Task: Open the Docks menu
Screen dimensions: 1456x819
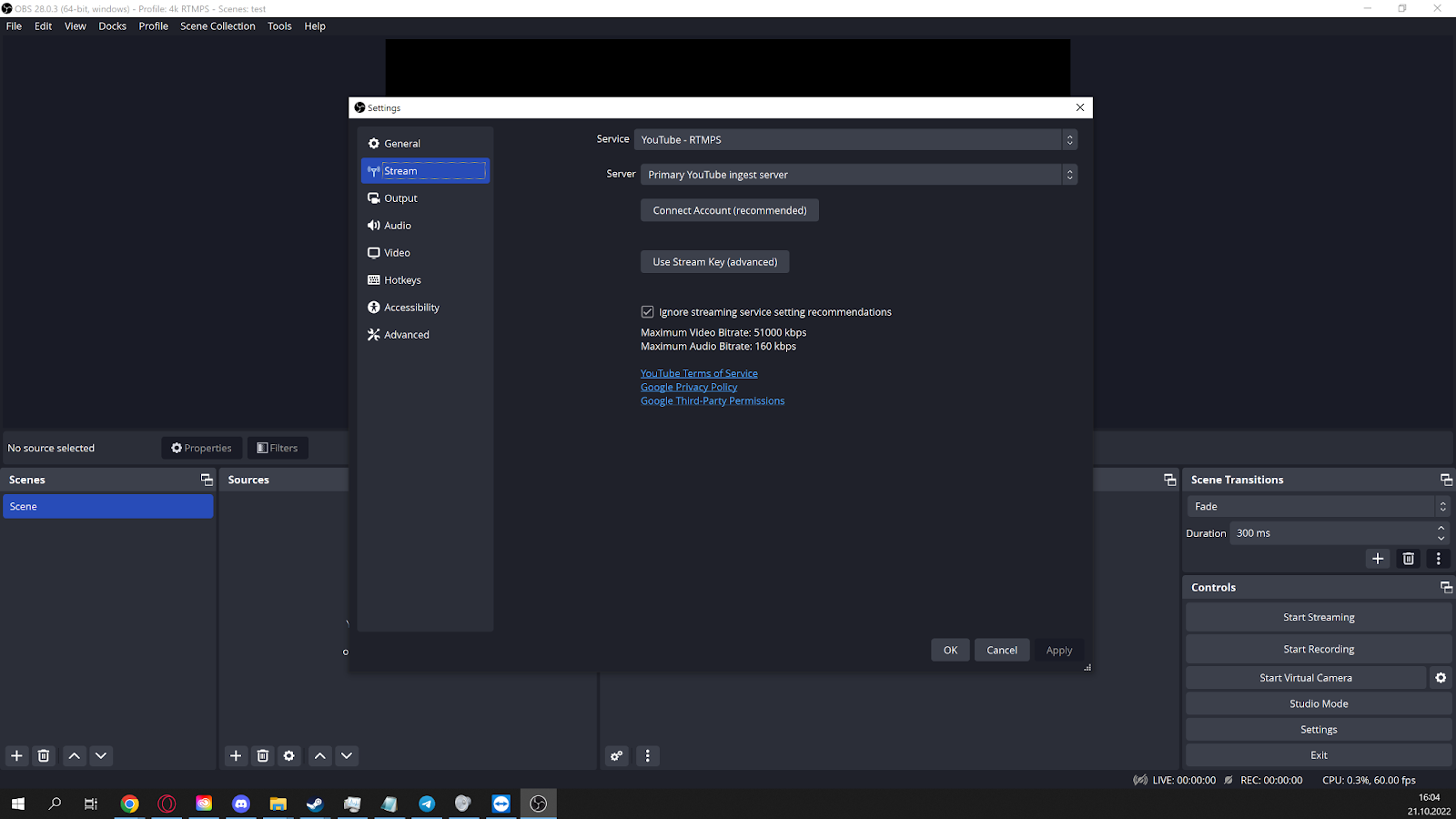Action: pos(113,26)
